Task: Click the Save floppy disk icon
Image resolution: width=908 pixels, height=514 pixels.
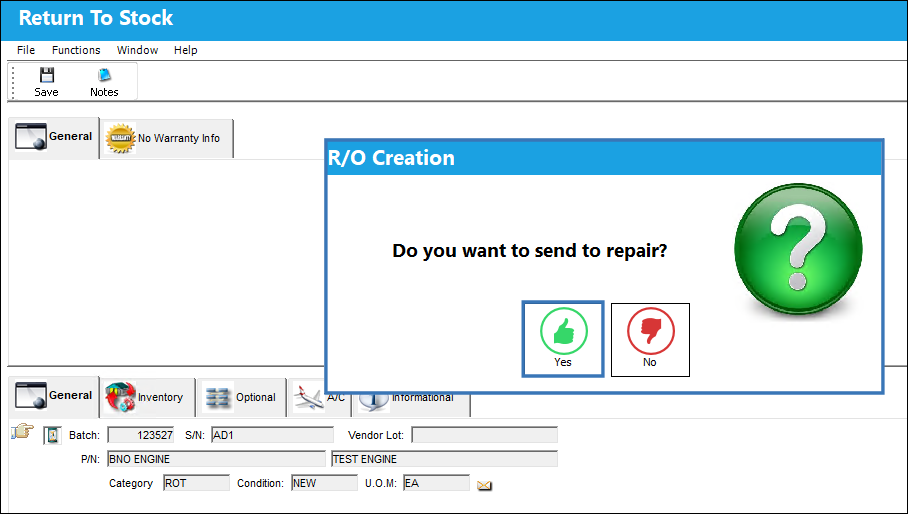Action: (46, 75)
